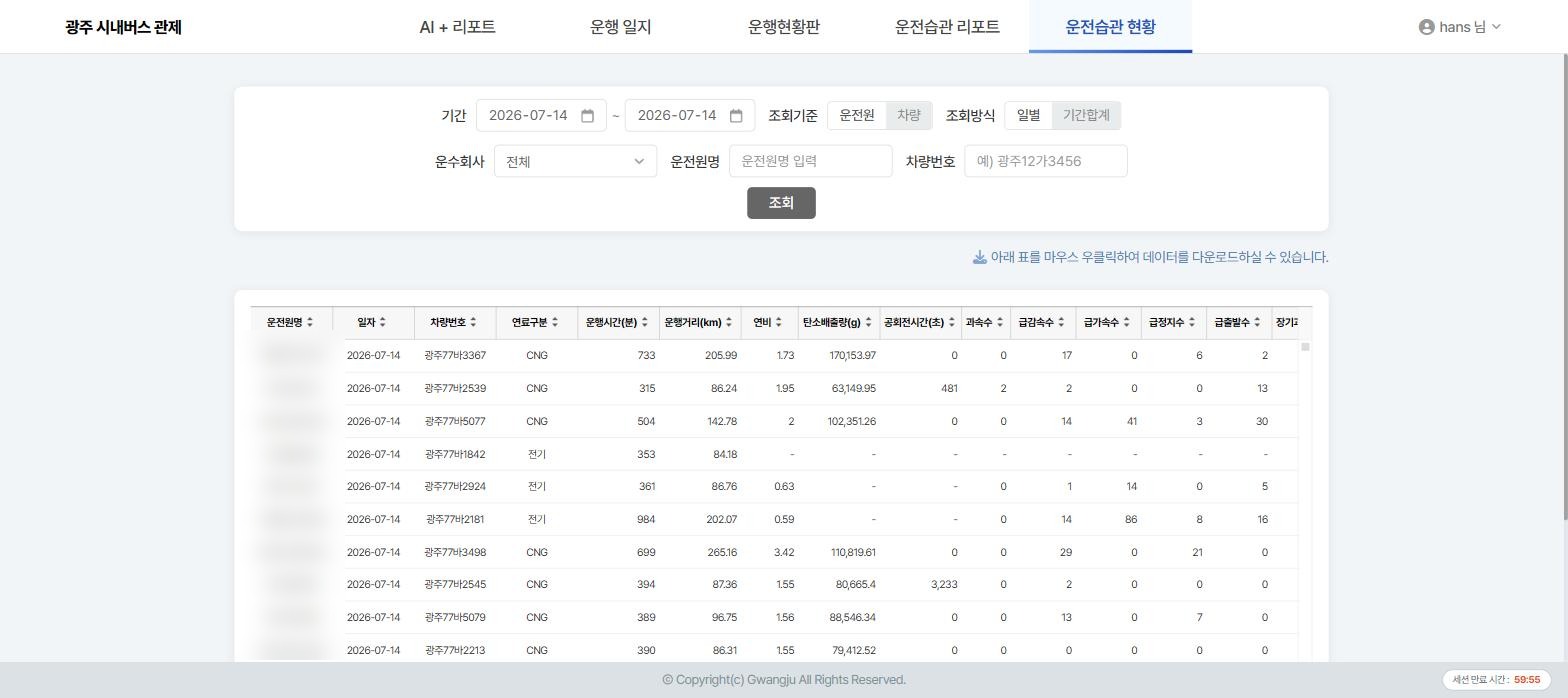
Task: Click vehicle number 광주77바2539
Action: tap(455, 389)
